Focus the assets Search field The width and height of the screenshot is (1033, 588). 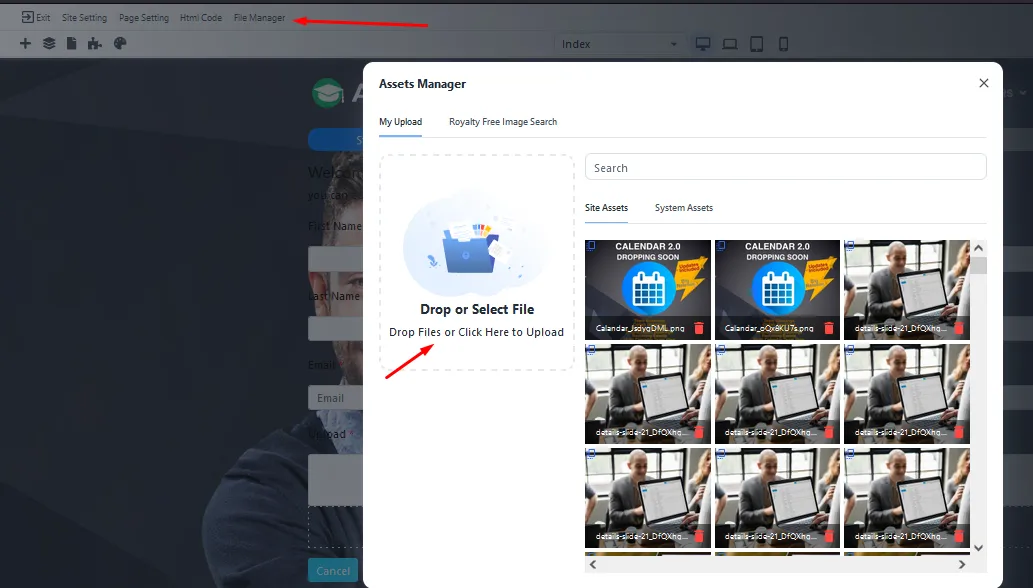coord(785,167)
